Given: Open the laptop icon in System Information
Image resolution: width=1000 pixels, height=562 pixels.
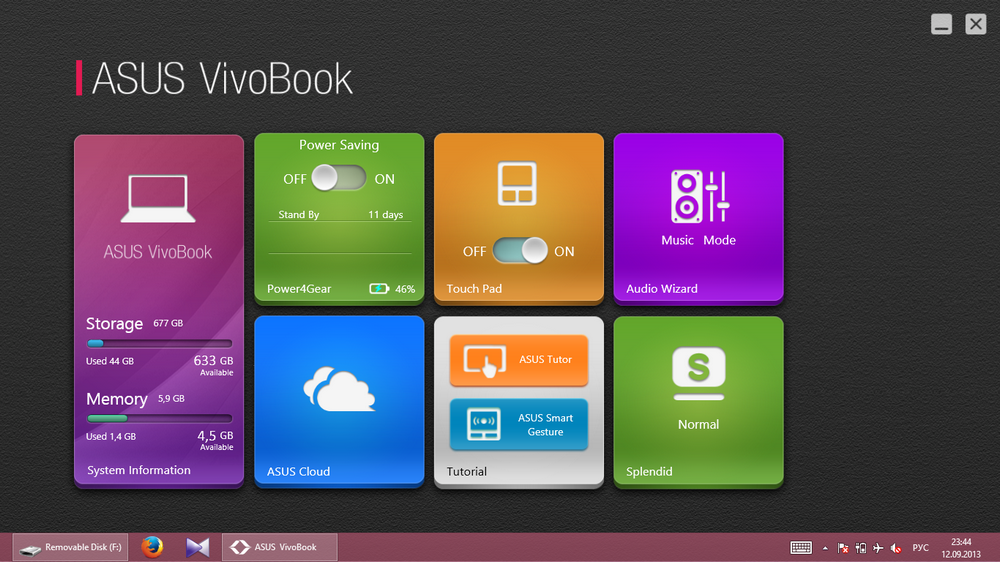Looking at the screenshot, I should [x=158, y=198].
